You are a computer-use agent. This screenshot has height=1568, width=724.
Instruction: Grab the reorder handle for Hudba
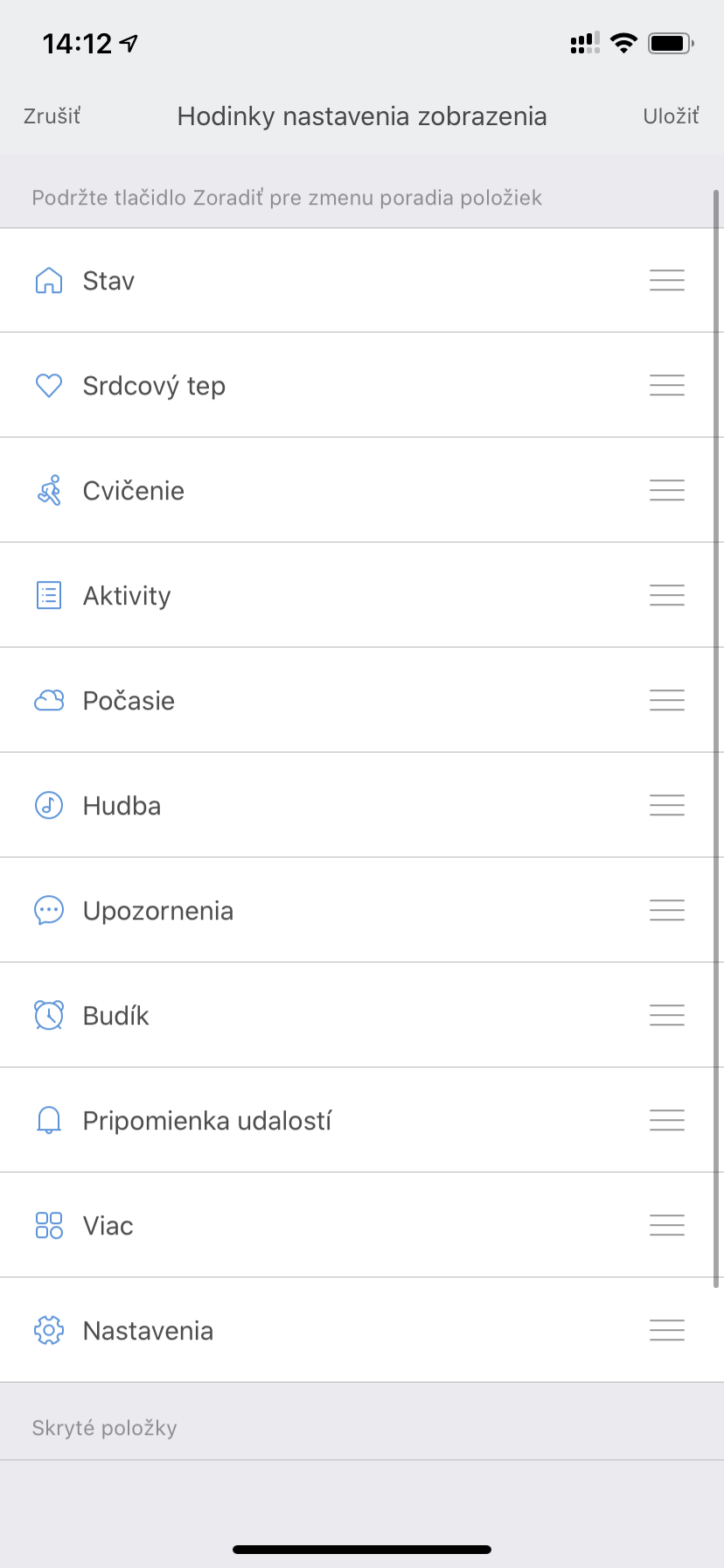pos(667,805)
